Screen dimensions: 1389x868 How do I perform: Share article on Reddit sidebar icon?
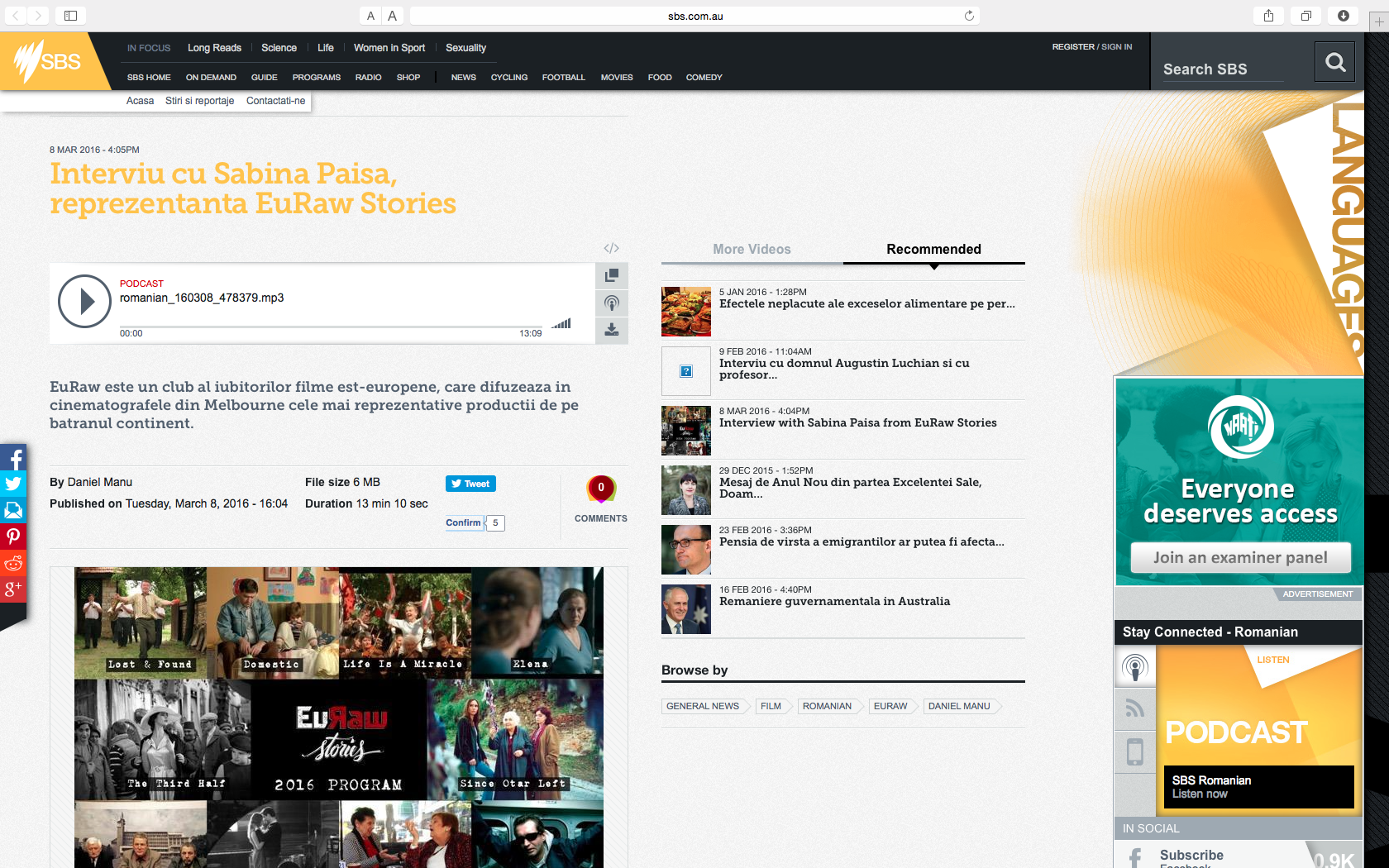tap(13, 563)
